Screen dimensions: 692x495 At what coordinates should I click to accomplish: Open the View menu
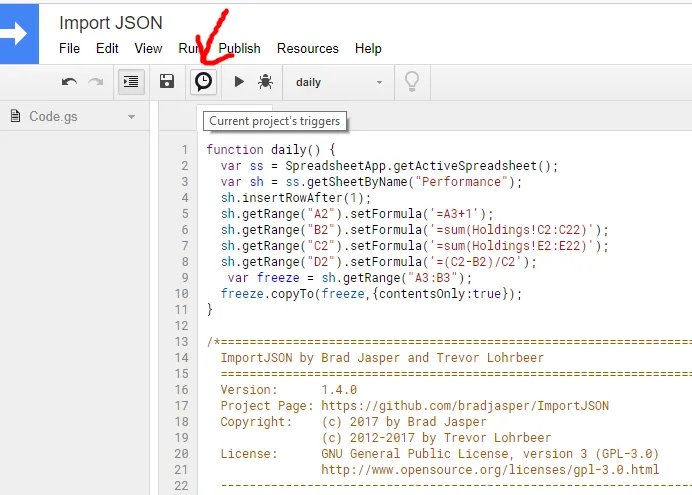click(x=148, y=48)
